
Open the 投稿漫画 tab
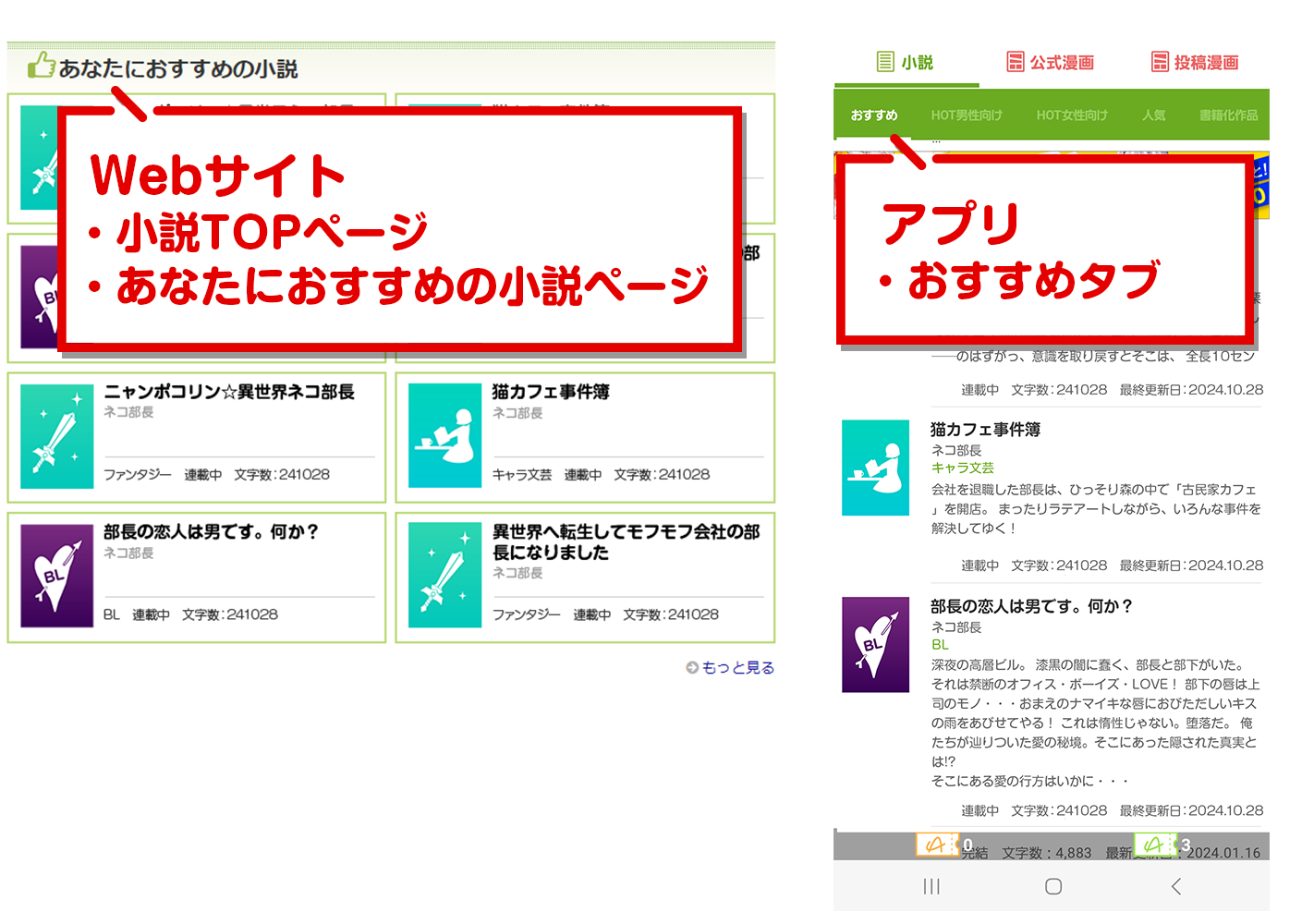click(x=1195, y=62)
